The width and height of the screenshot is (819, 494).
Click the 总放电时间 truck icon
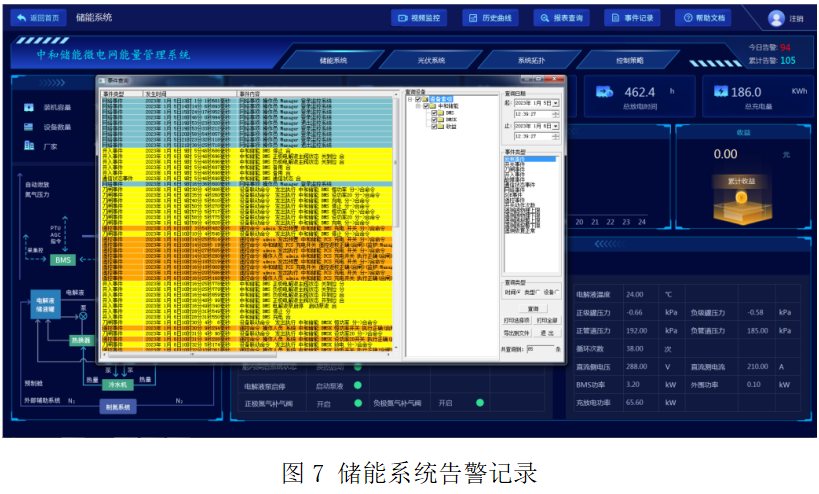pos(604,92)
